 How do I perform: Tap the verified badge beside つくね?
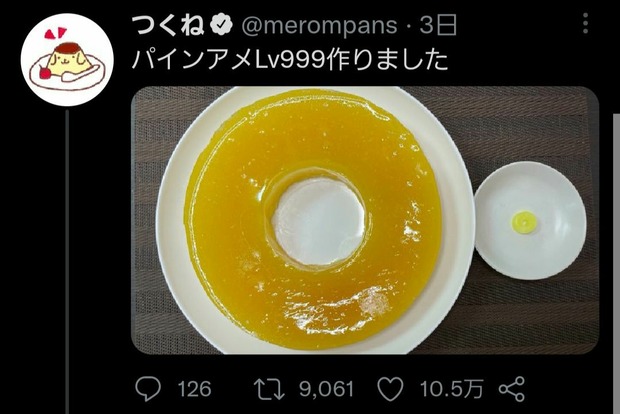(221, 26)
